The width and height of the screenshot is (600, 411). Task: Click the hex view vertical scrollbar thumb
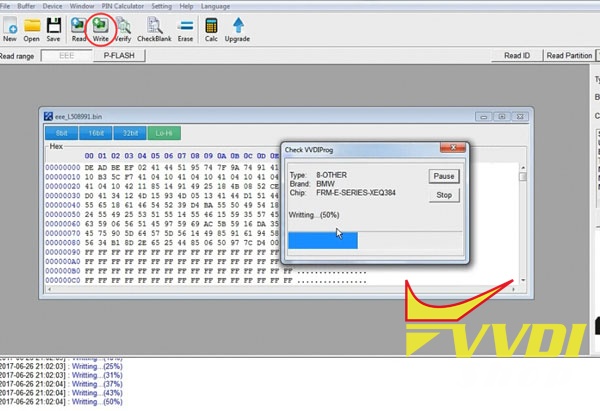point(523,176)
